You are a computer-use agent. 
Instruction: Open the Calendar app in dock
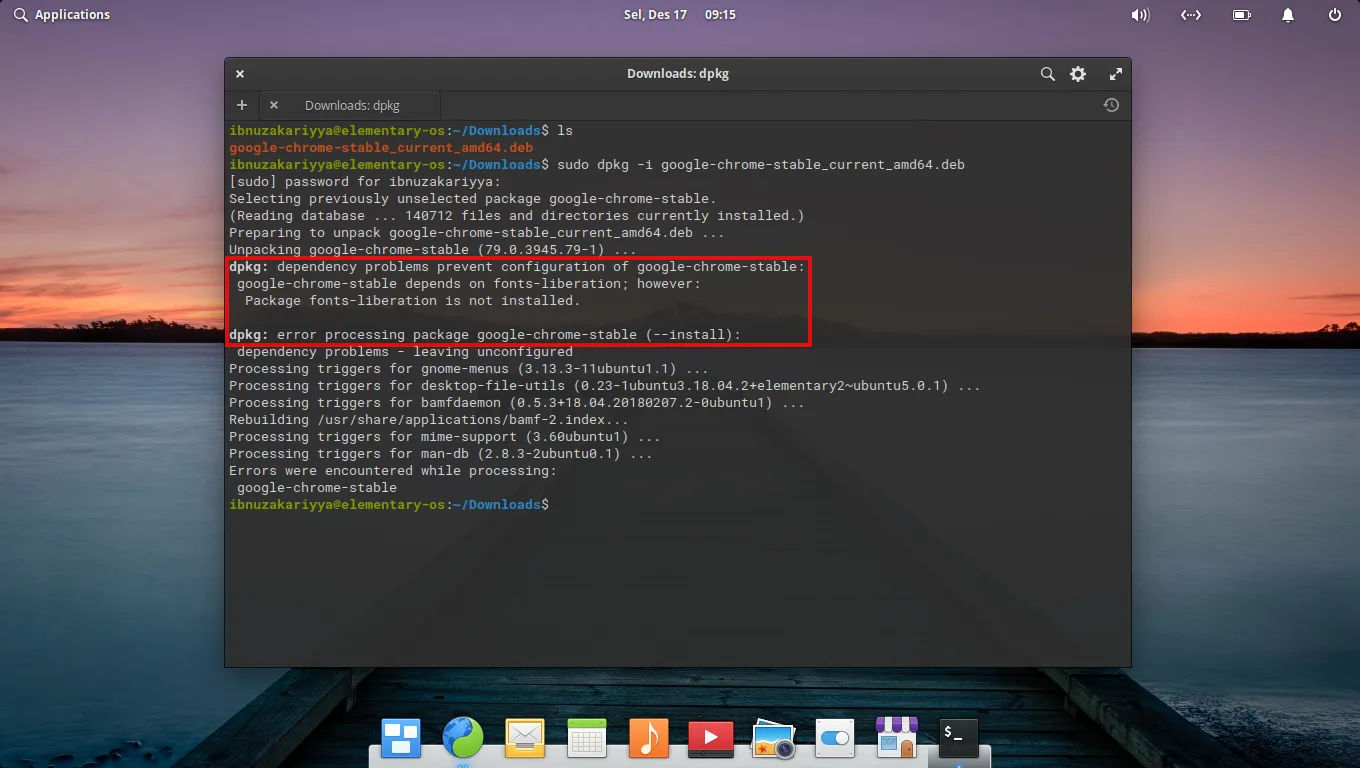click(586, 739)
